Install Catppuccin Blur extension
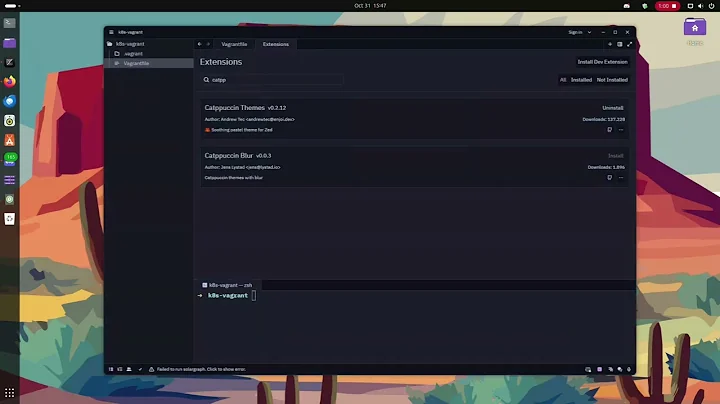720x404 pixels. click(x=615, y=156)
